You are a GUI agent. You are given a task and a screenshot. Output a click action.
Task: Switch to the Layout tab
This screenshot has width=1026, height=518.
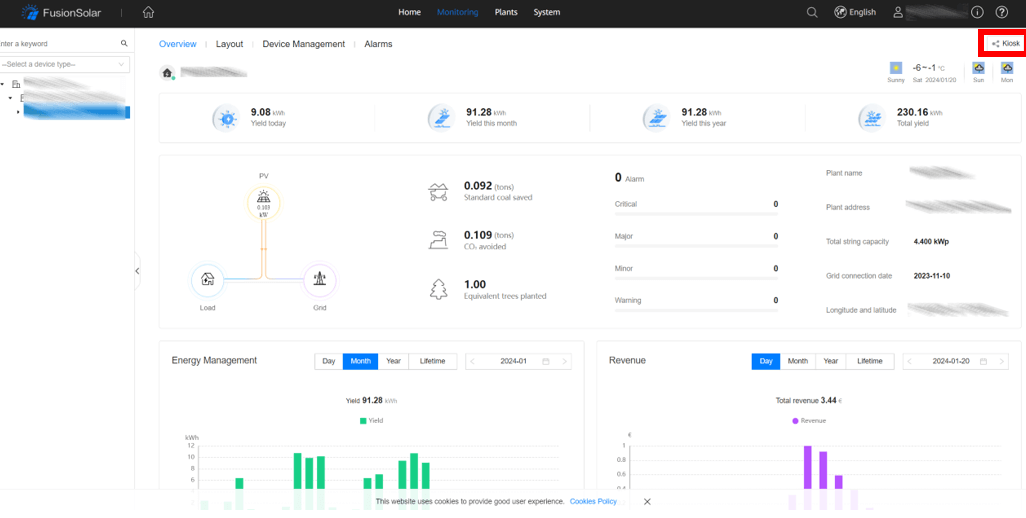click(230, 44)
